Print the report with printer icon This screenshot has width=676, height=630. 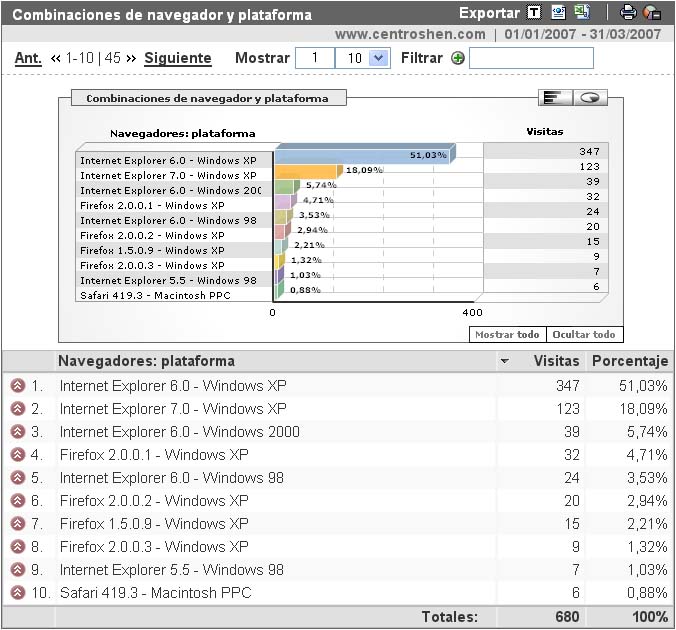(628, 13)
